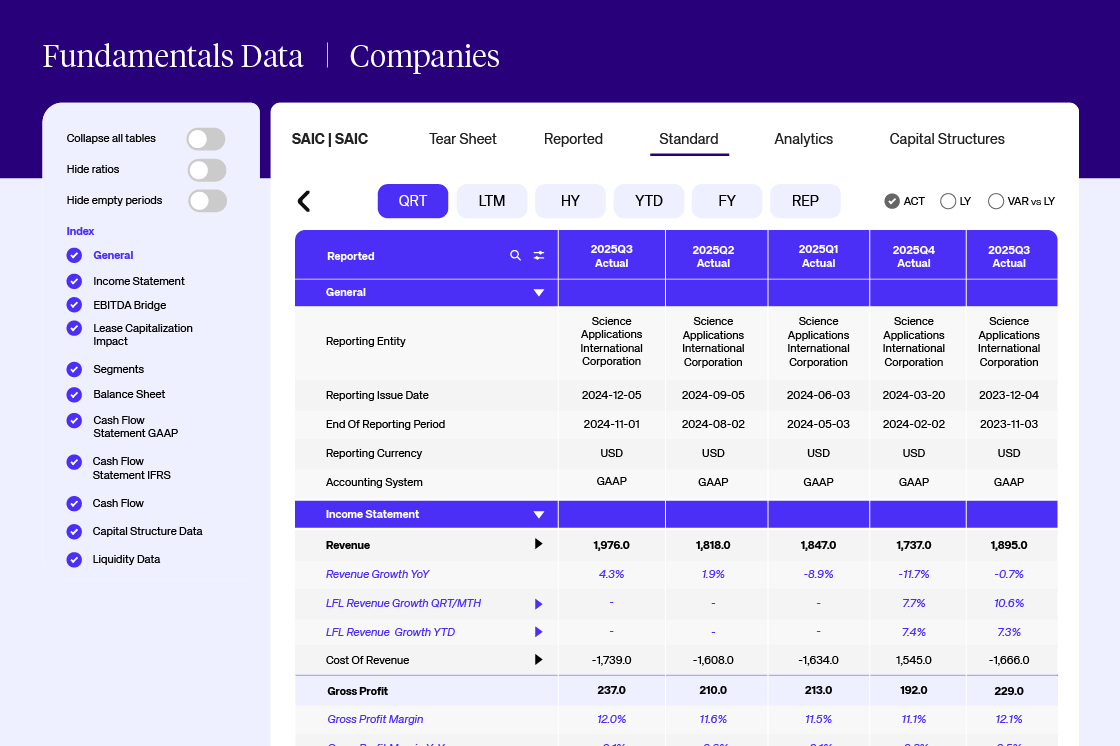Toggle Collapse all tables switch
This screenshot has width=1120, height=746.
click(206, 139)
